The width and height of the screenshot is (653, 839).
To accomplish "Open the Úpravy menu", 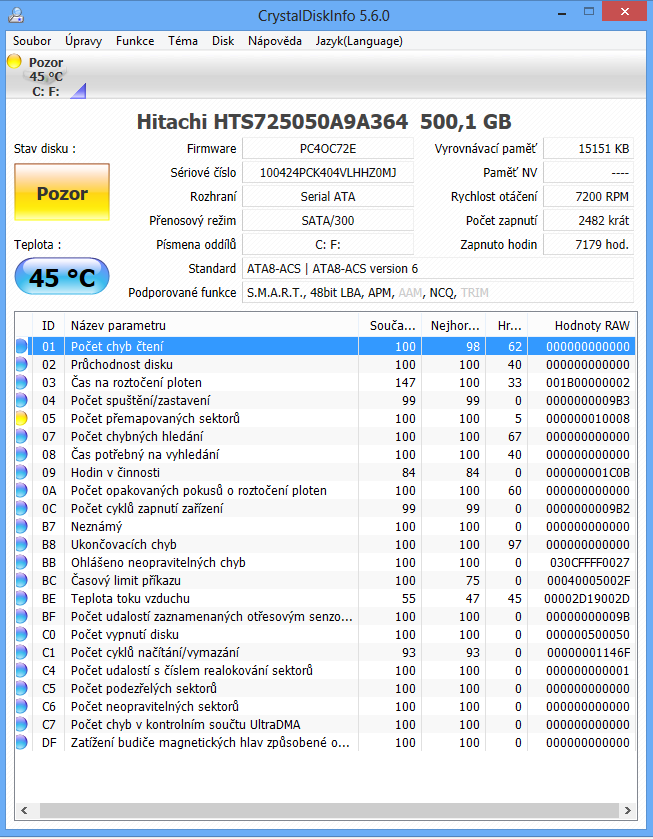I will point(83,41).
